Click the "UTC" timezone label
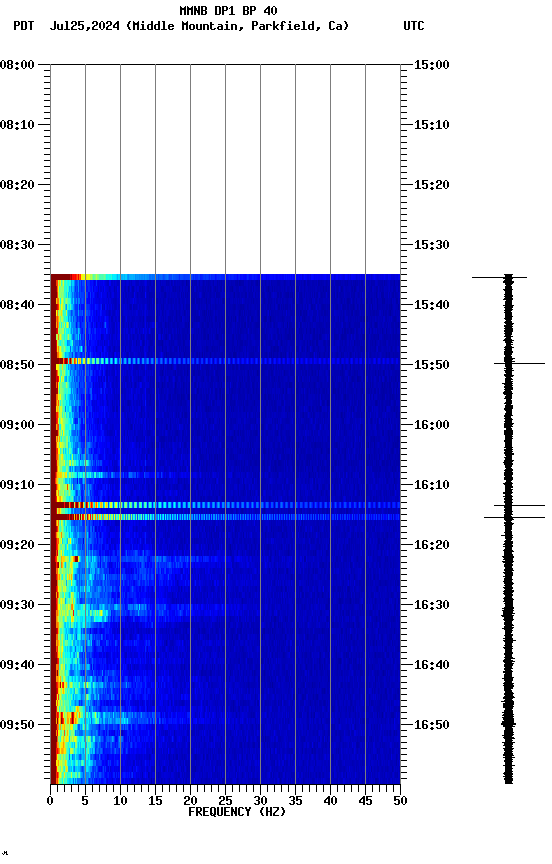The width and height of the screenshot is (552, 864). (414, 26)
